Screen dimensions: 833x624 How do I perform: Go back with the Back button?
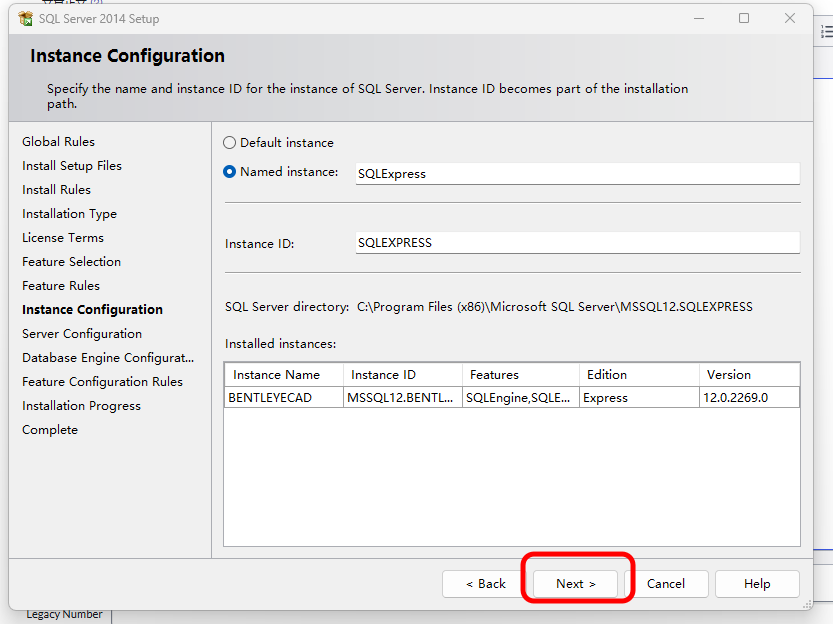(486, 584)
